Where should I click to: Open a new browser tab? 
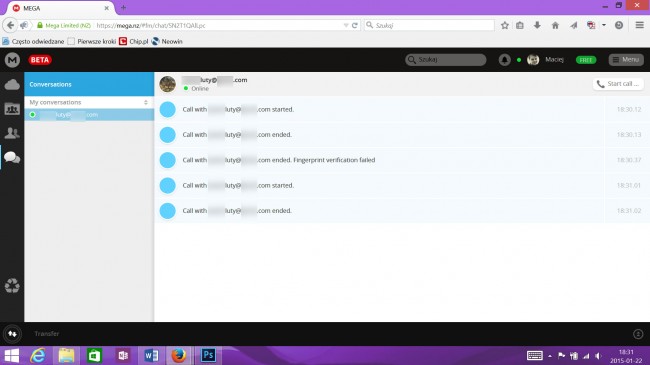(123, 8)
